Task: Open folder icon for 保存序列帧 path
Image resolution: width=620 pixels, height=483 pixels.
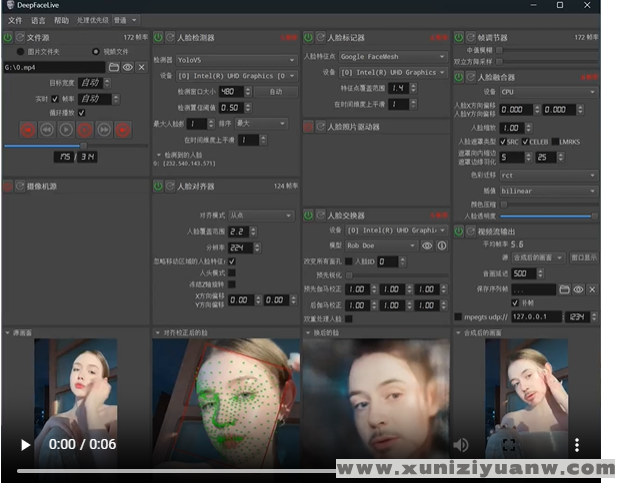Action: pyautogui.click(x=564, y=289)
